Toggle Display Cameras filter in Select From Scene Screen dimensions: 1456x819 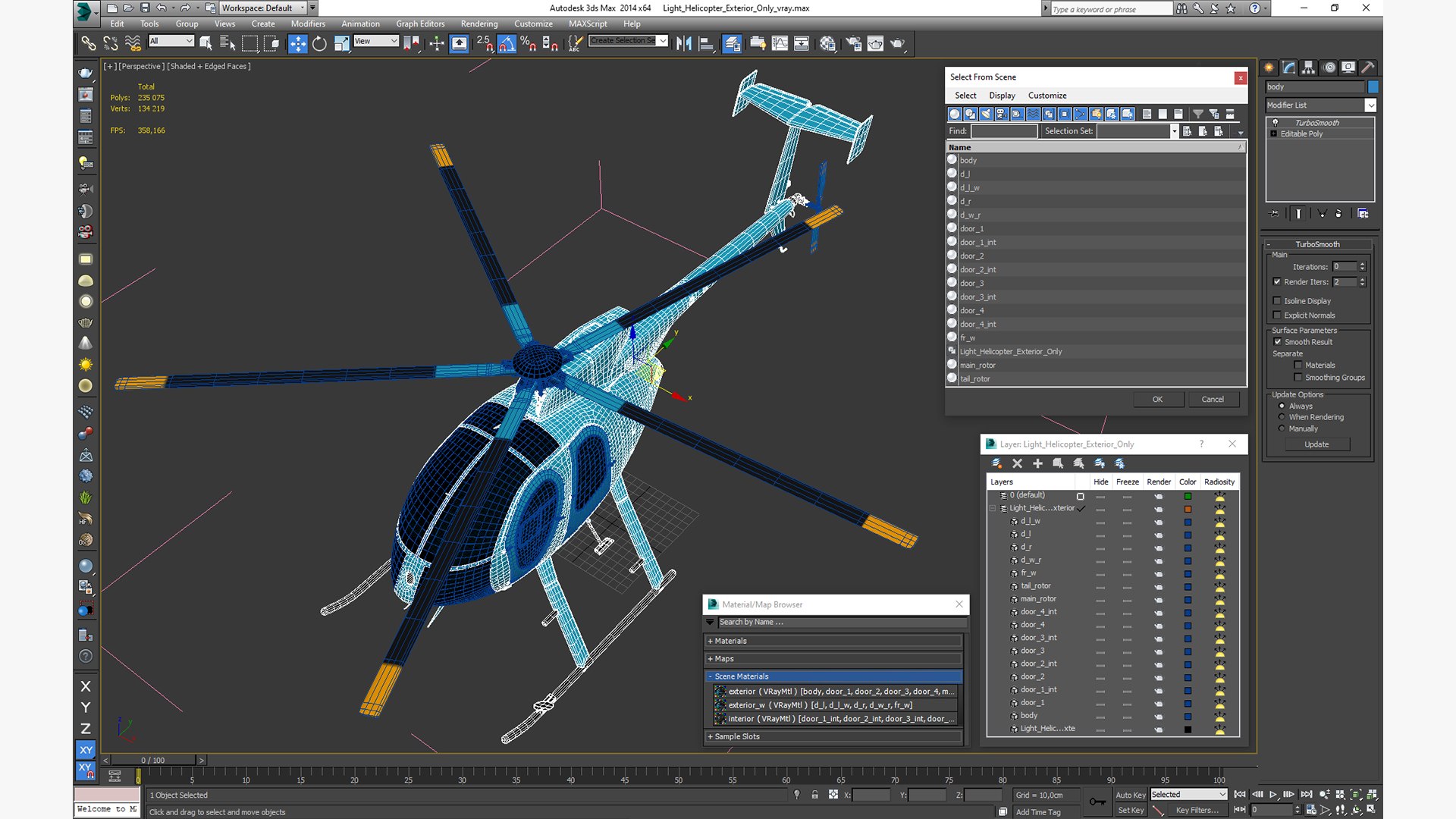click(1002, 114)
